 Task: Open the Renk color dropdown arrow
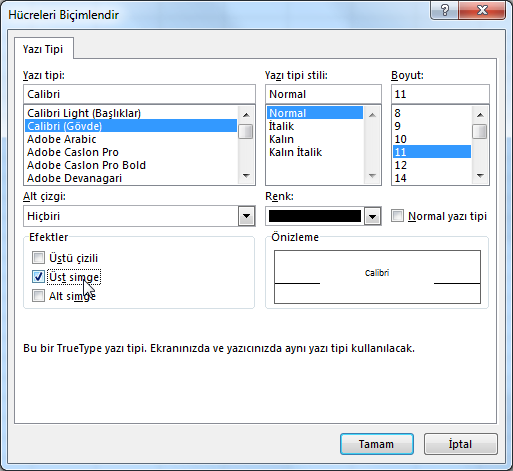click(372, 216)
